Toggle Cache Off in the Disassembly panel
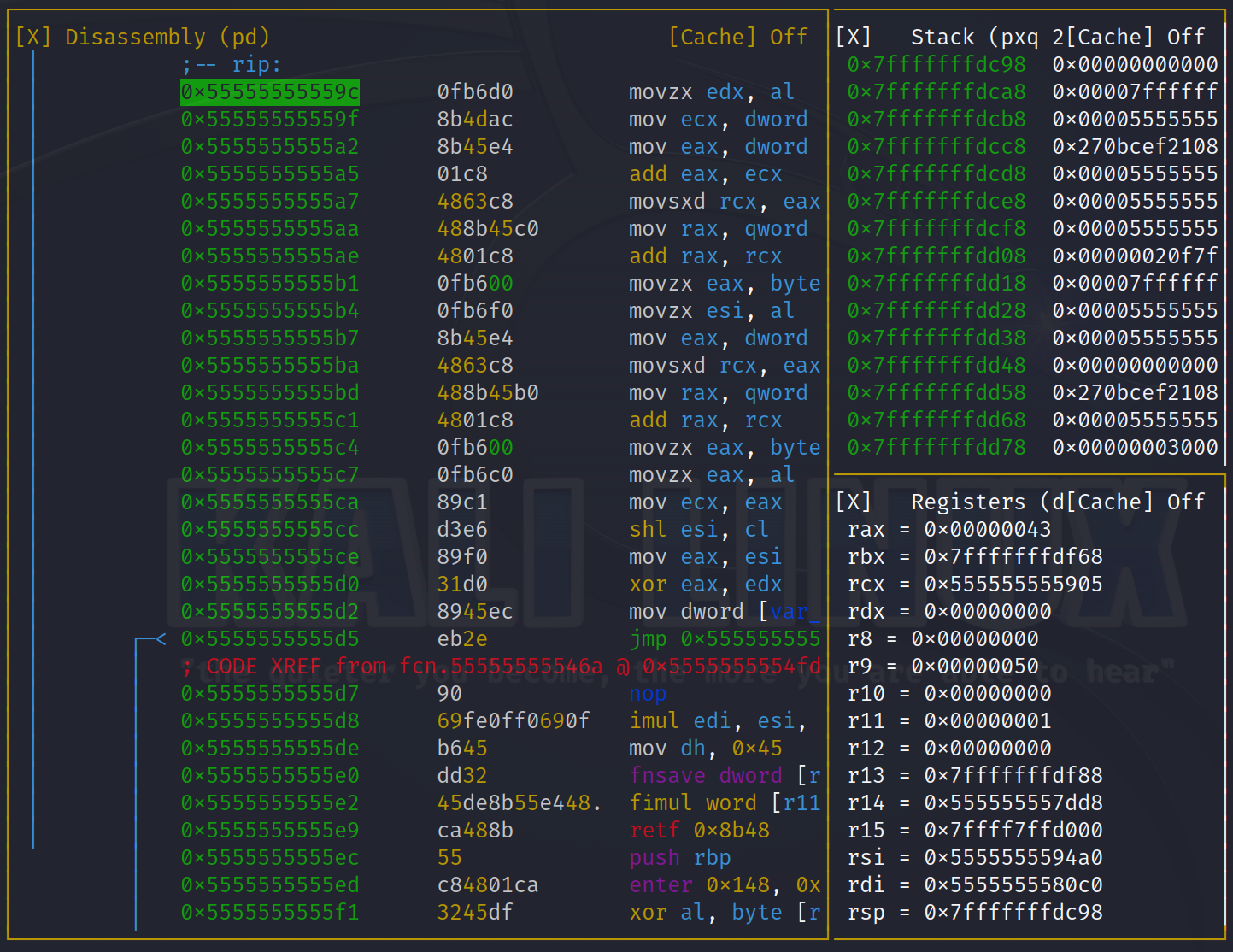 coord(740,37)
